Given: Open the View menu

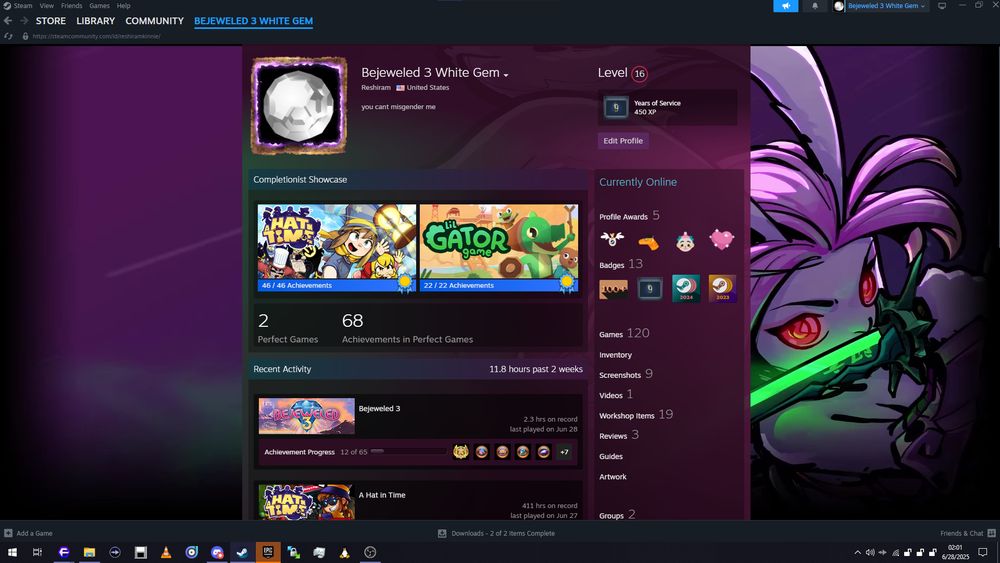Looking at the screenshot, I should pos(47,6).
